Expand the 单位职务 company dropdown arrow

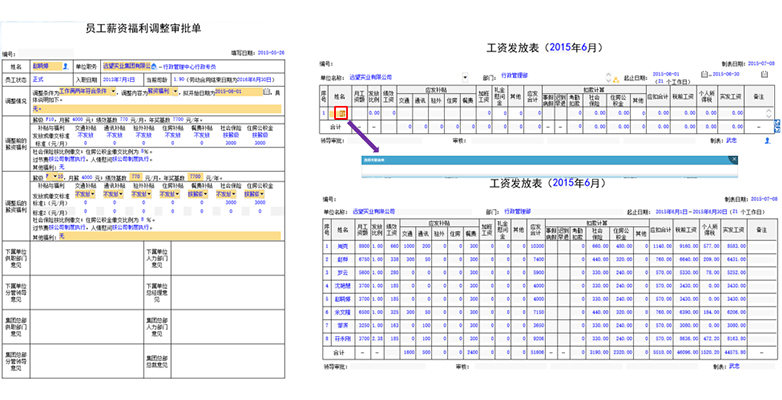(x=154, y=65)
